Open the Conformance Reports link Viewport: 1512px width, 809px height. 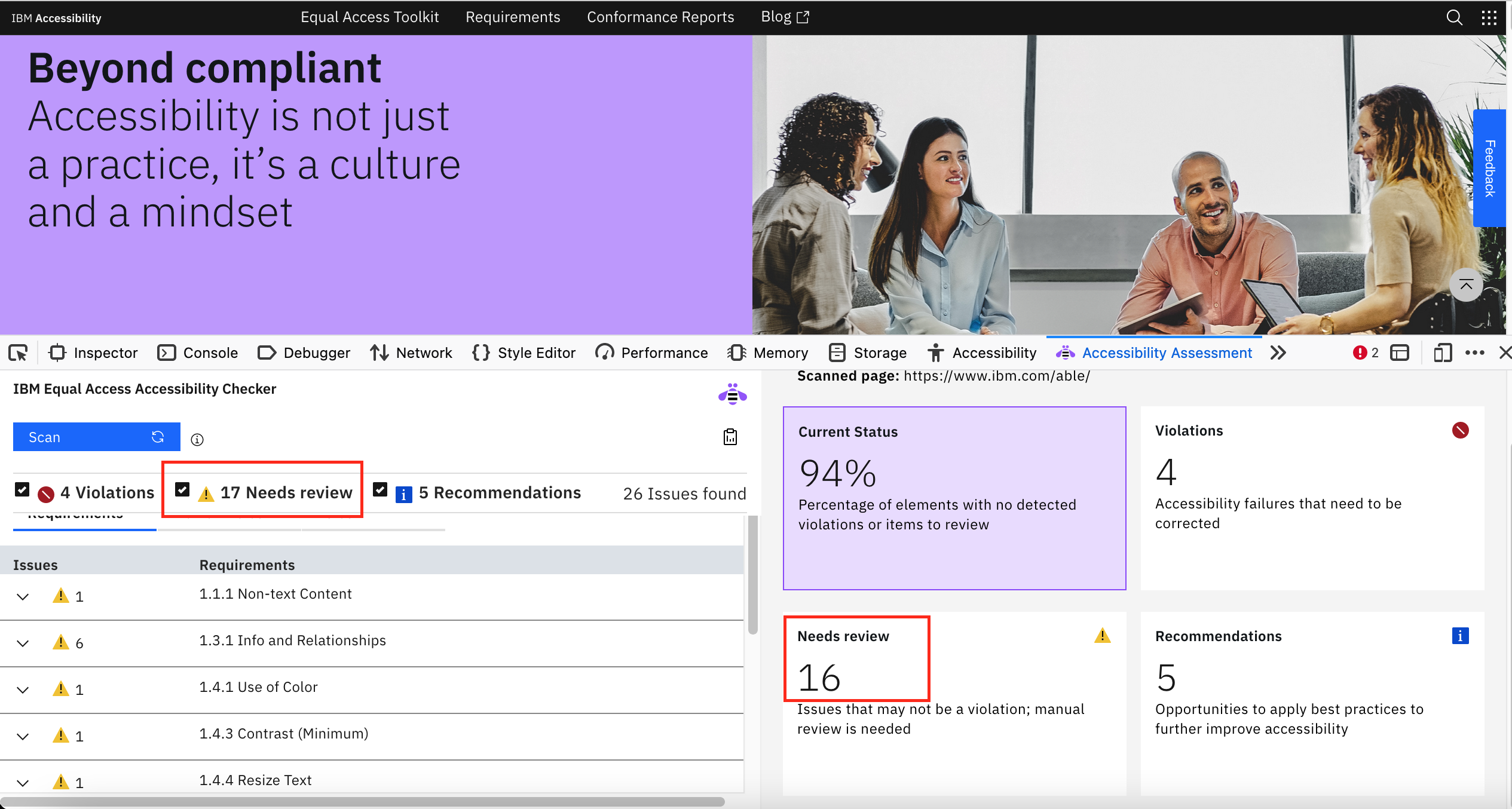click(x=660, y=17)
